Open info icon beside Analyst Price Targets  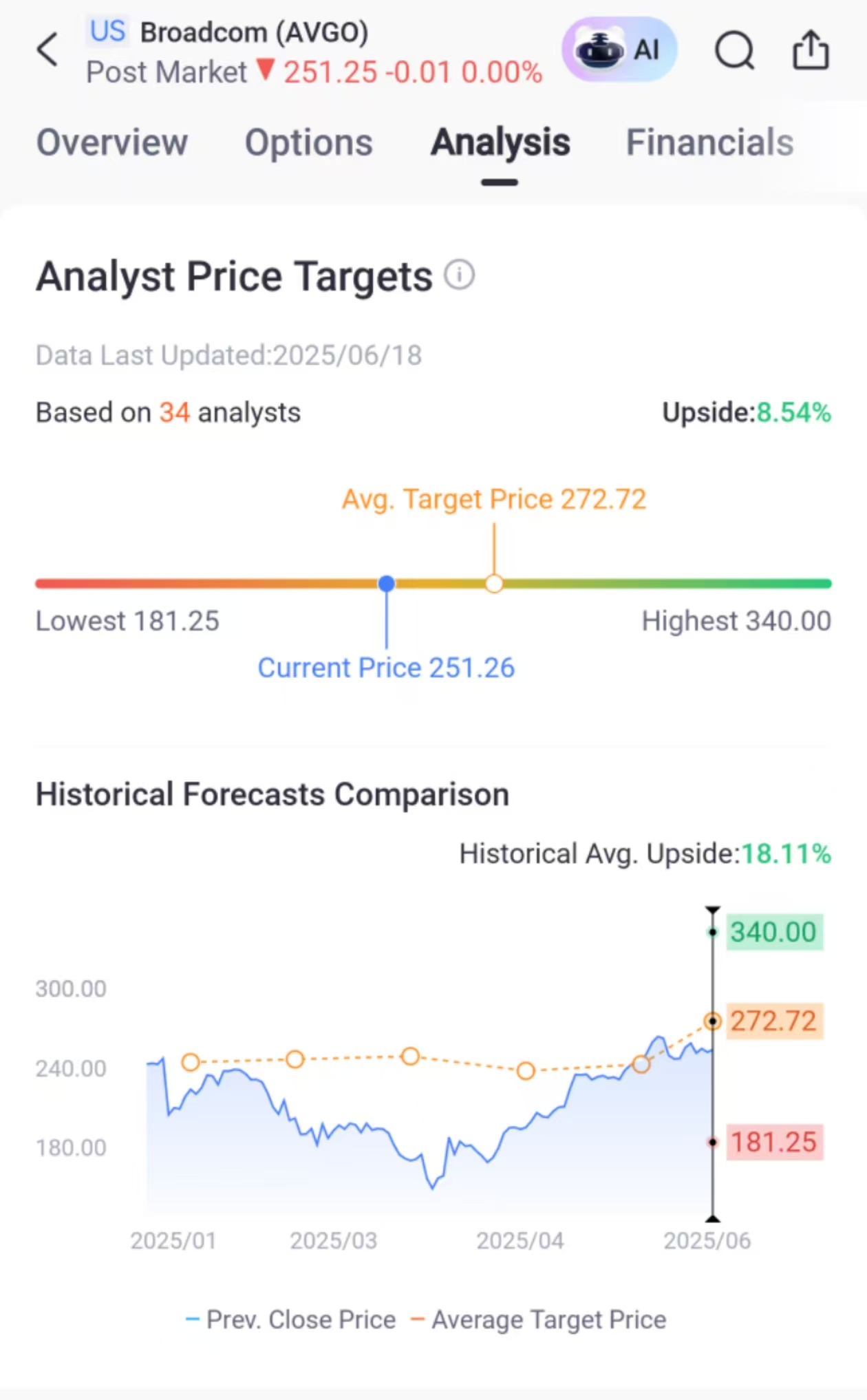point(459,275)
